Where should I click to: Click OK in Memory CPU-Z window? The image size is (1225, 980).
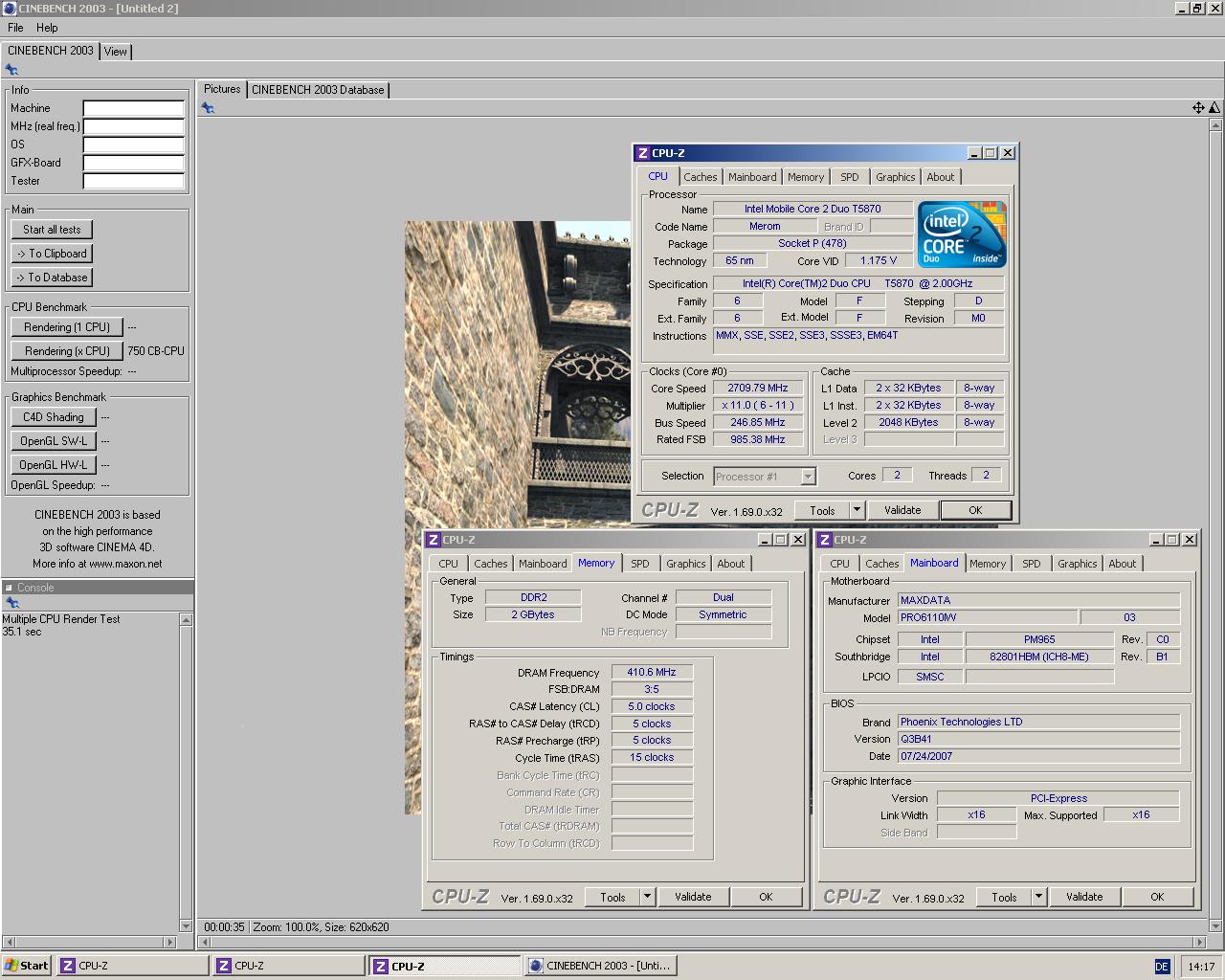[766, 897]
